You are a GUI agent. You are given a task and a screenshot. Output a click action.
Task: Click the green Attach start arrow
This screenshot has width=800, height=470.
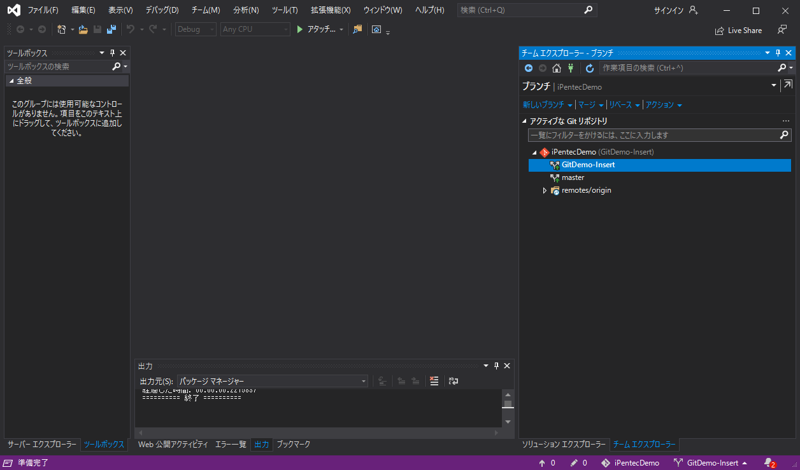point(300,30)
